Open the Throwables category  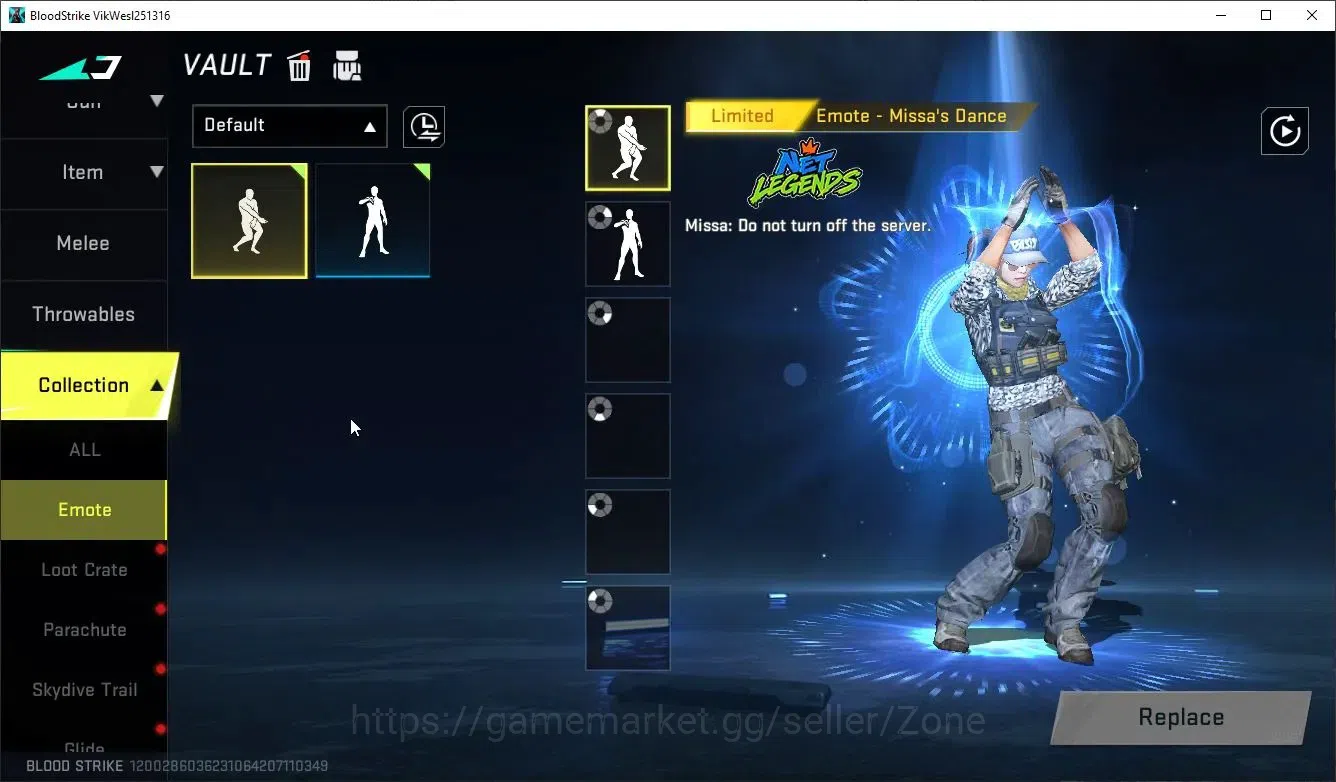(83, 314)
